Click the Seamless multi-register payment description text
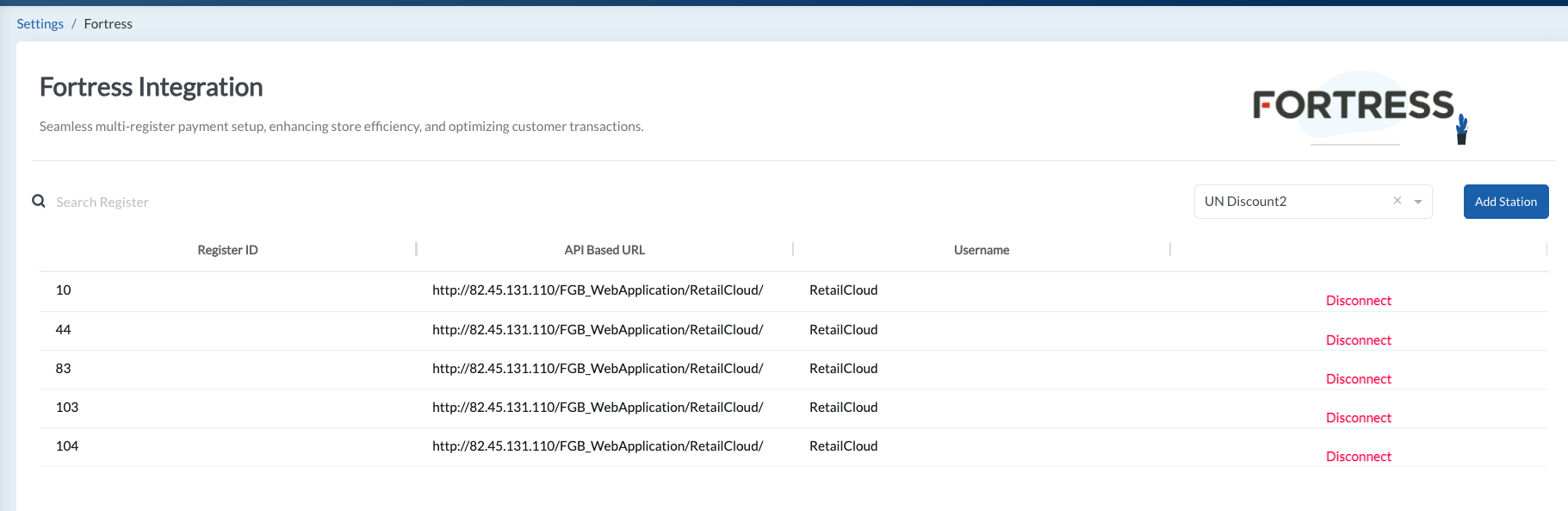Viewport: 1568px width, 511px height. tap(342, 127)
